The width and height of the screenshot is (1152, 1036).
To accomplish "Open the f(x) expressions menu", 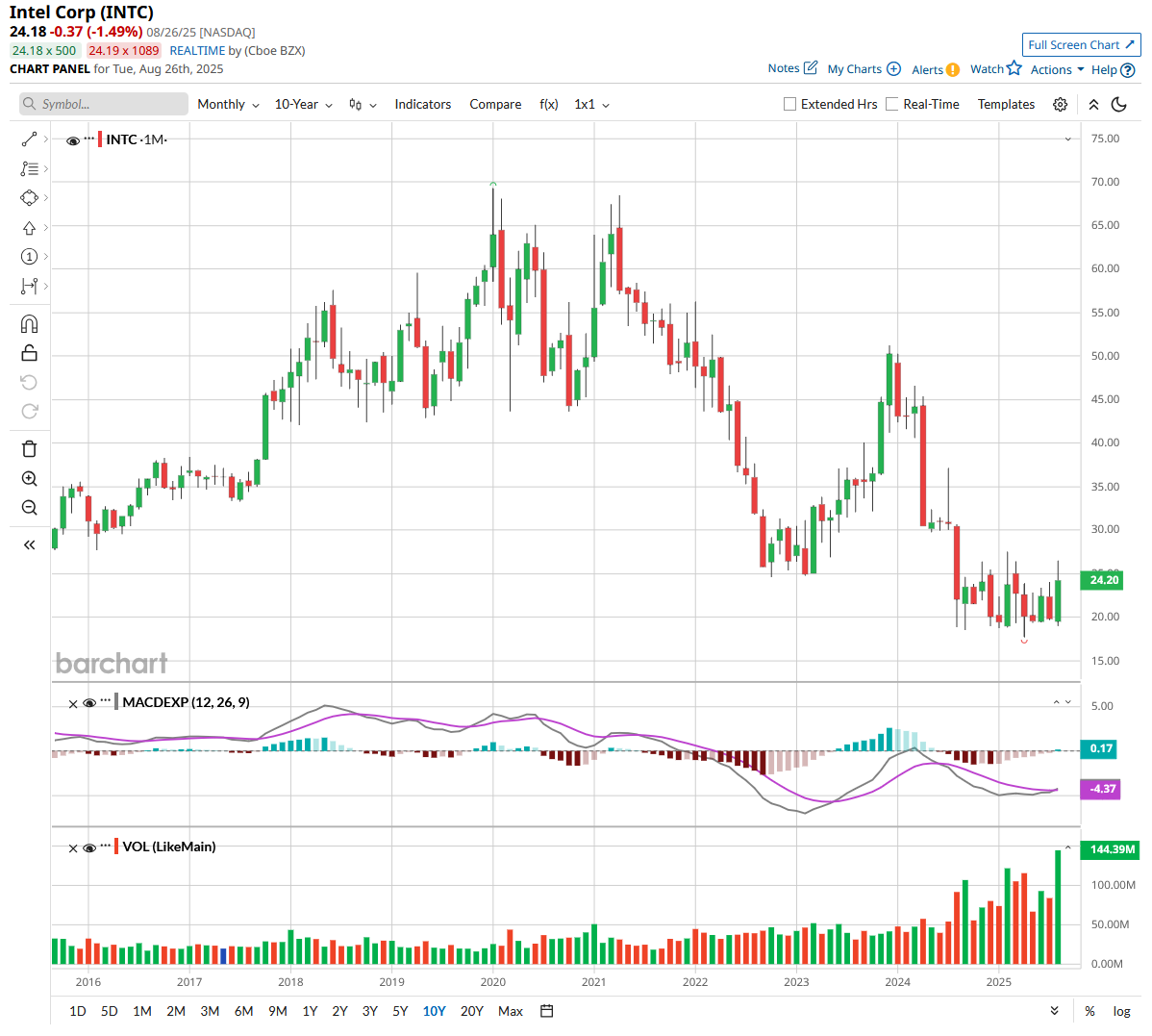I will tap(549, 104).
